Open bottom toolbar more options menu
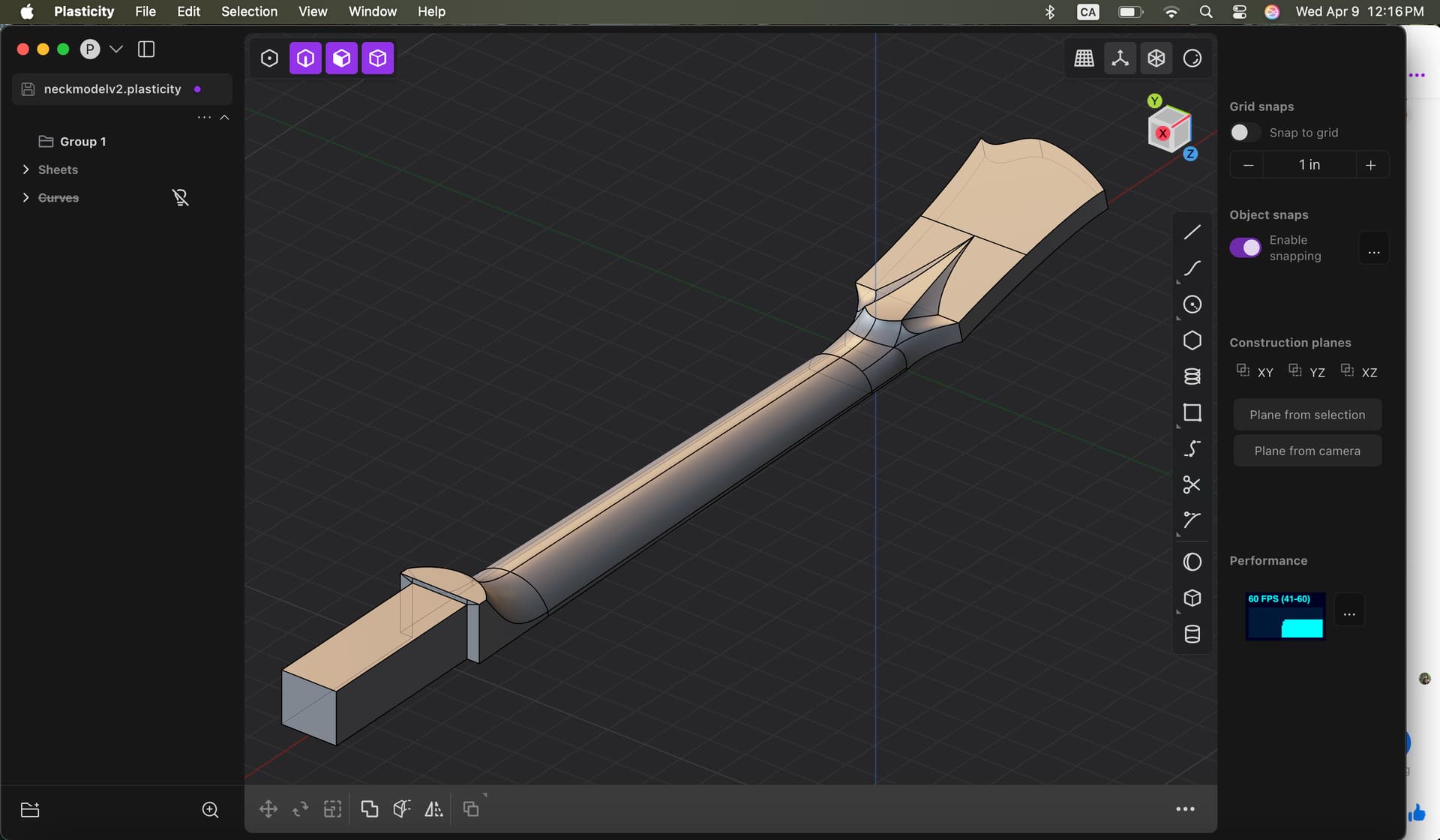The image size is (1440, 840). pos(1185,809)
